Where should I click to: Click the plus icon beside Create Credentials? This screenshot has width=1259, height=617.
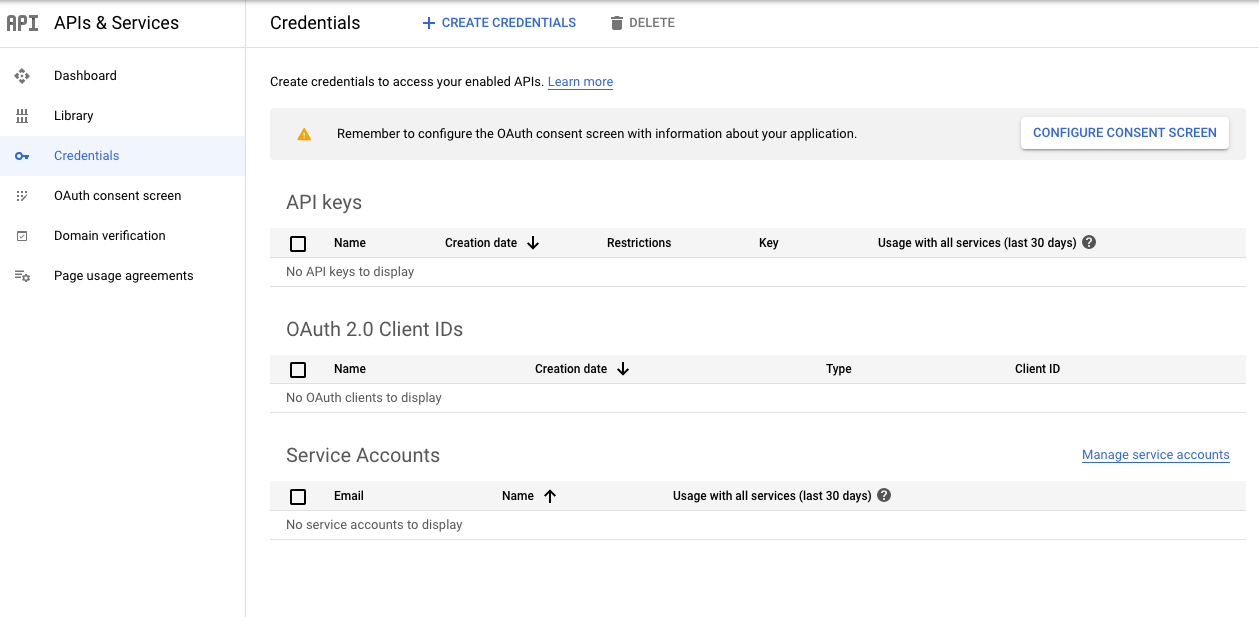pyautogui.click(x=429, y=23)
